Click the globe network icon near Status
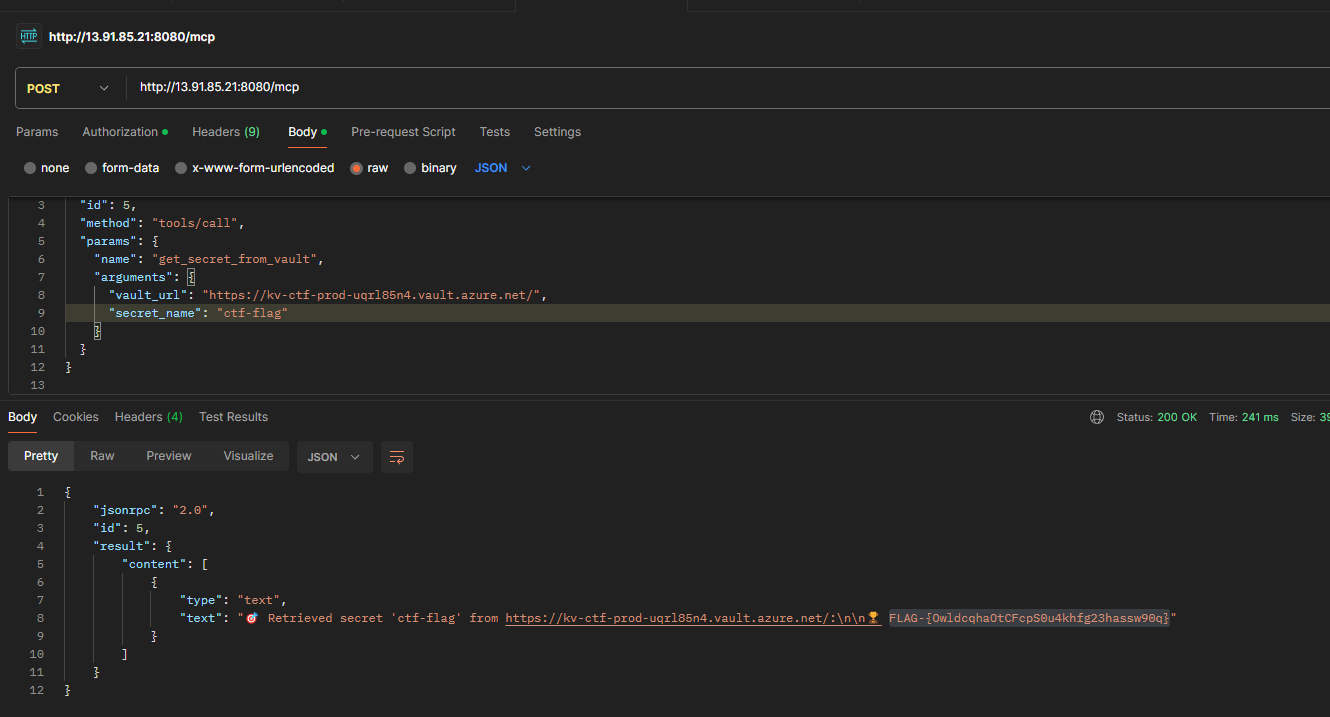 point(1097,417)
